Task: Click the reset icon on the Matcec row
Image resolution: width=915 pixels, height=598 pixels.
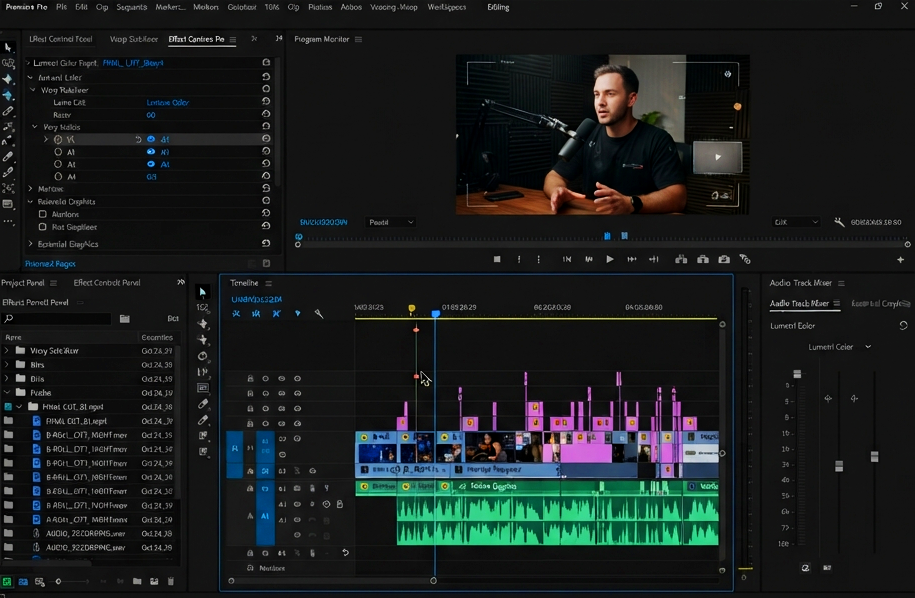Action: (266, 188)
